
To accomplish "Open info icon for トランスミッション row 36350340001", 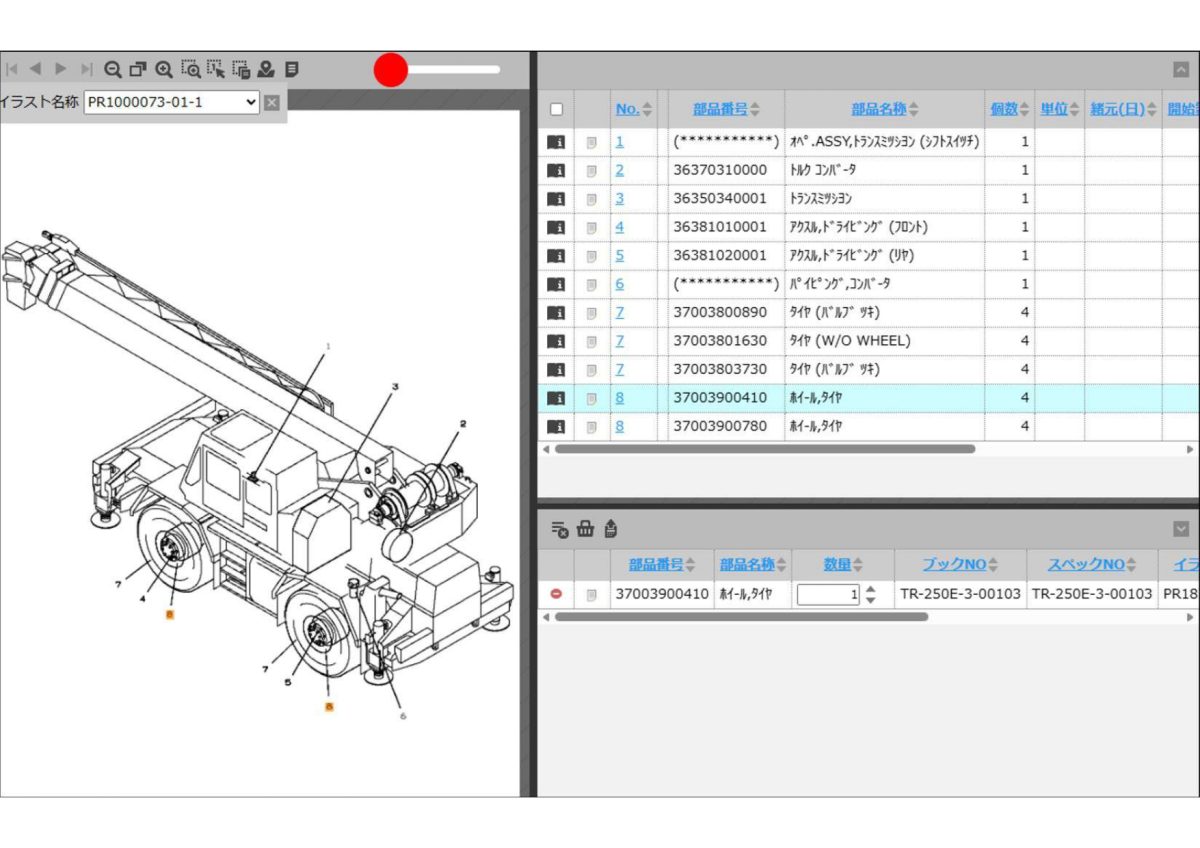I will coord(556,199).
